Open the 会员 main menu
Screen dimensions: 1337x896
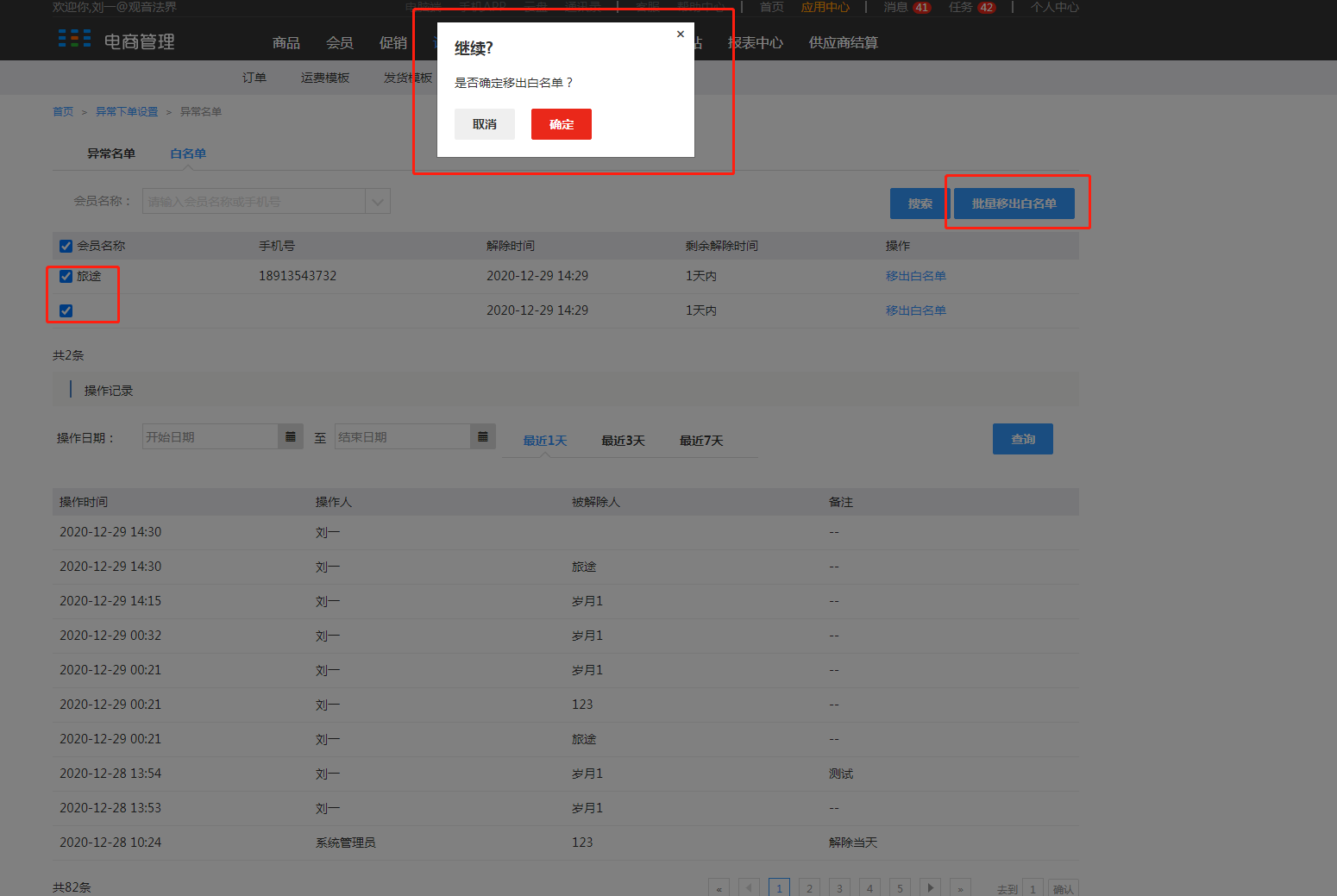(340, 42)
